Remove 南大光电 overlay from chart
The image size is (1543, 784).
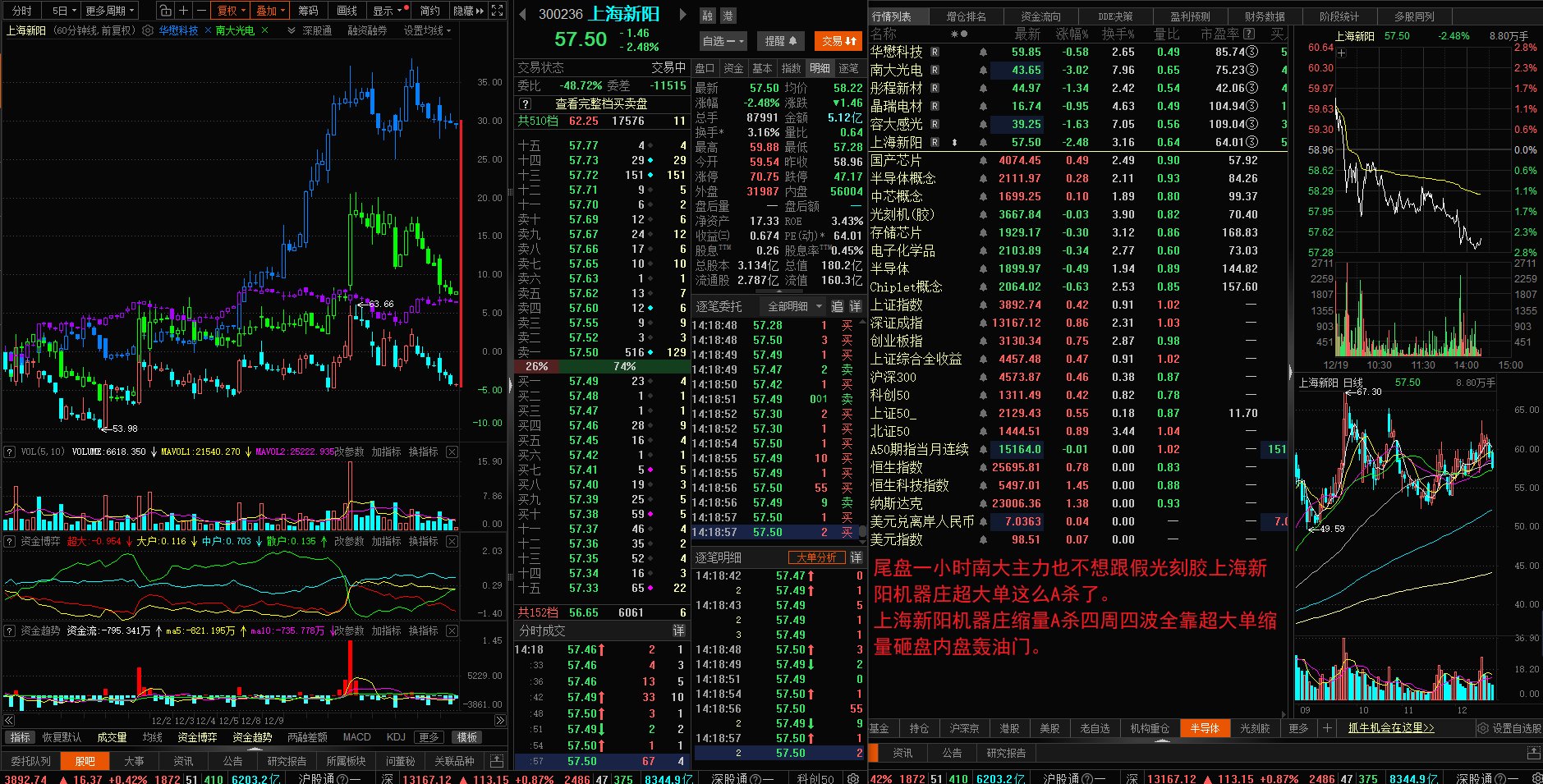point(264,30)
